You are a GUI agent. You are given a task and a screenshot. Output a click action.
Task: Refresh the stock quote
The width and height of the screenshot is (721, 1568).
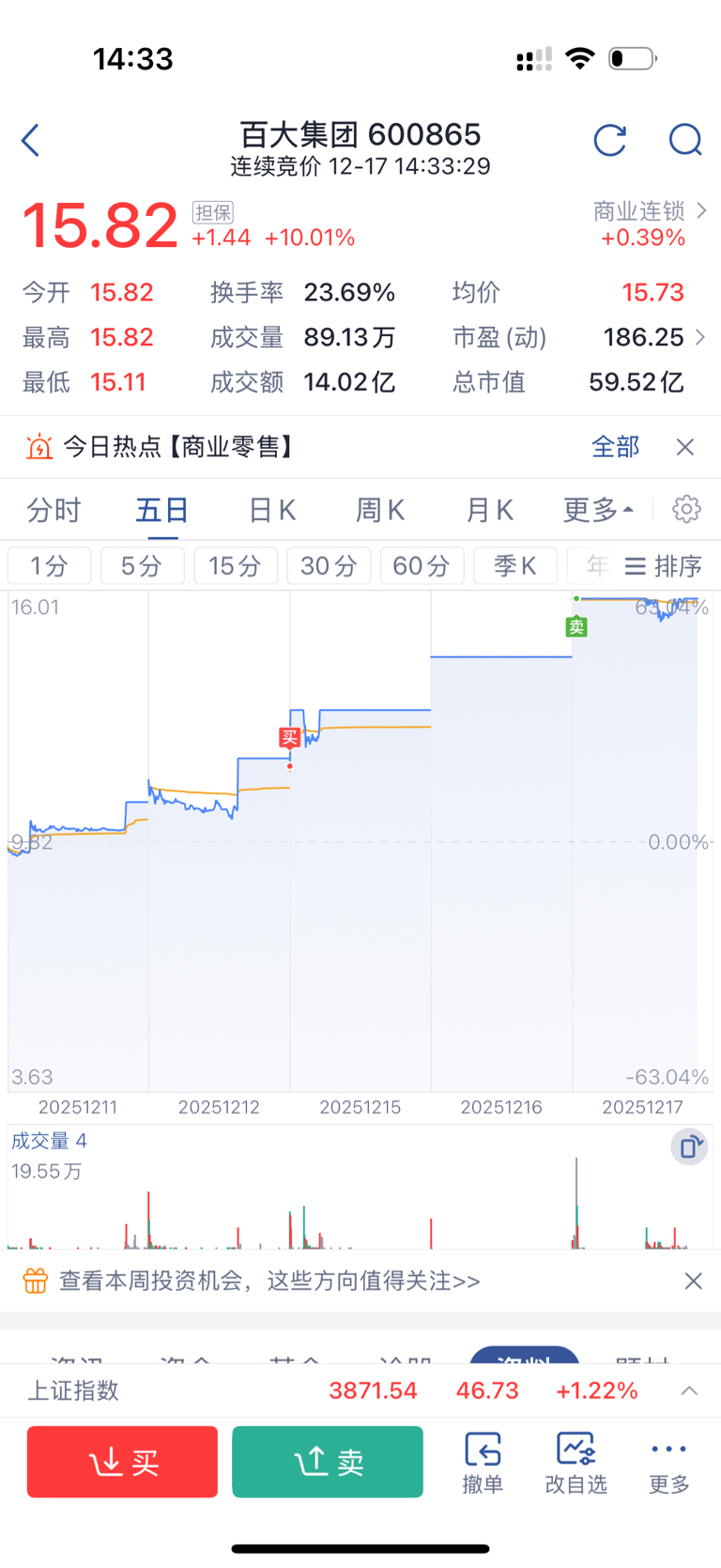pyautogui.click(x=610, y=141)
